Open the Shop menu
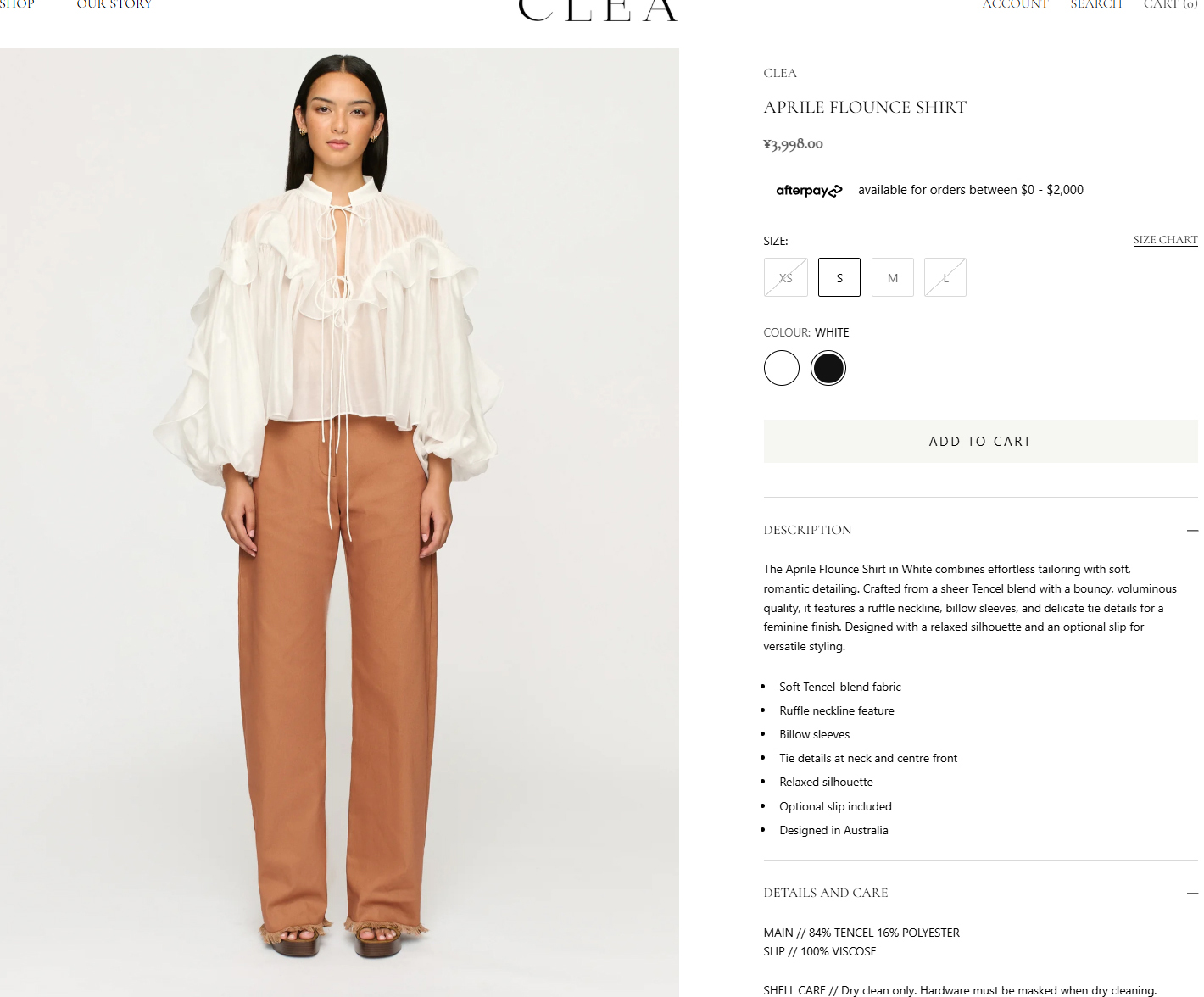Image resolution: width=1204 pixels, height=997 pixels. point(17,4)
